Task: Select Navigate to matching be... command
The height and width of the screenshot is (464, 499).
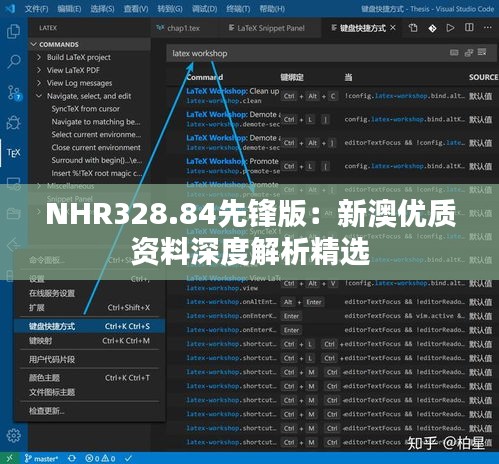Action: pos(96,122)
